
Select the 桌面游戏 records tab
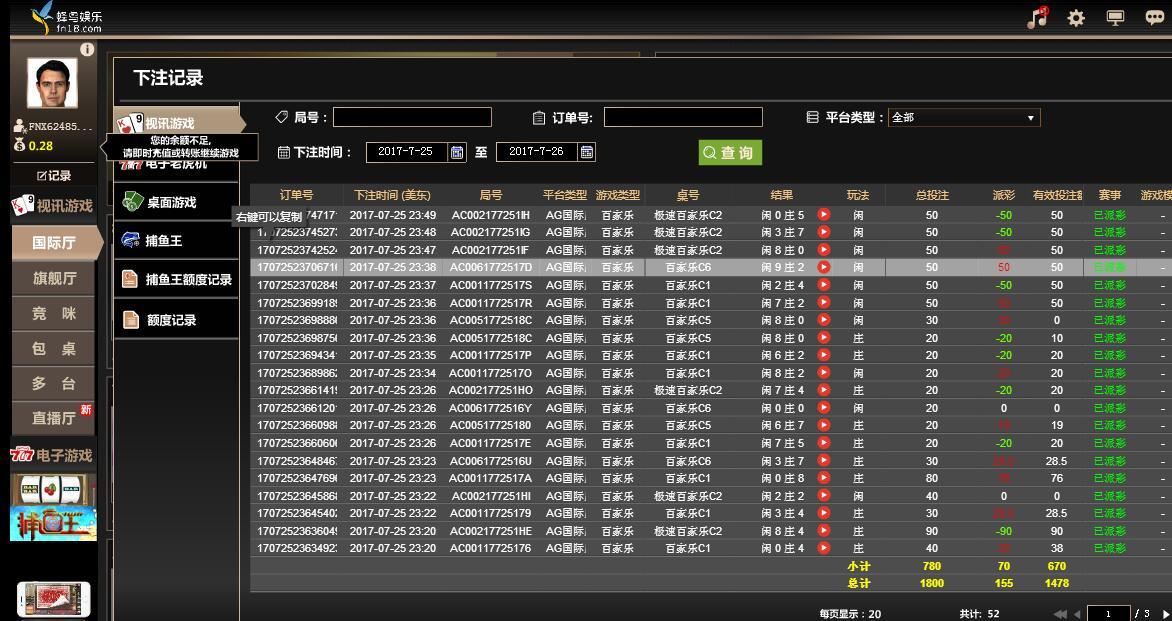176,202
